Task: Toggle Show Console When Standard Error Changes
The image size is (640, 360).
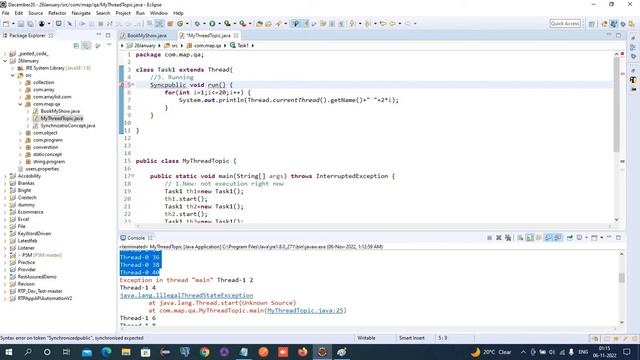Action: pos(558,238)
